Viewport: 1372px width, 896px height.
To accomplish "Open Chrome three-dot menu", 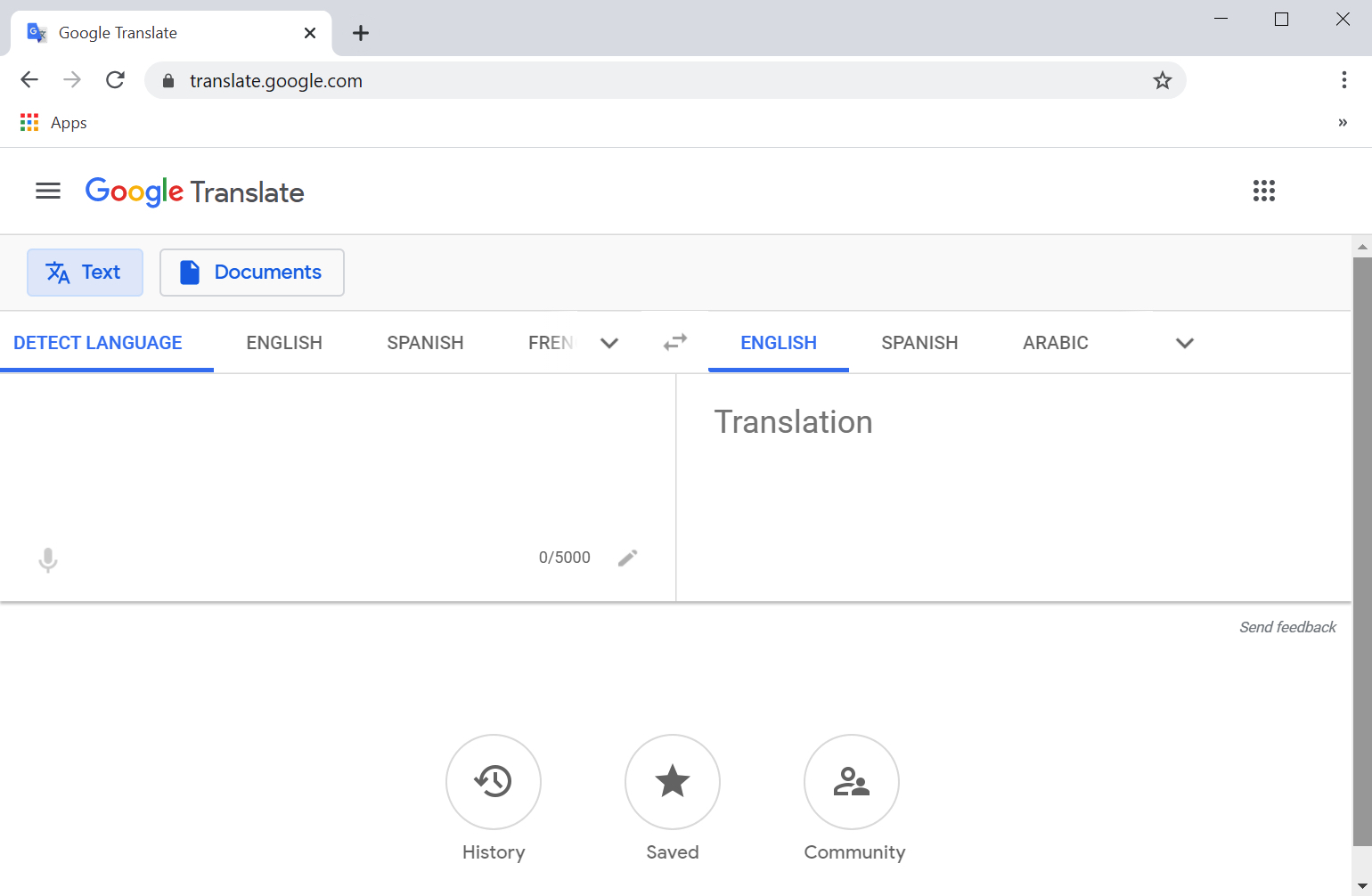I will click(1343, 80).
